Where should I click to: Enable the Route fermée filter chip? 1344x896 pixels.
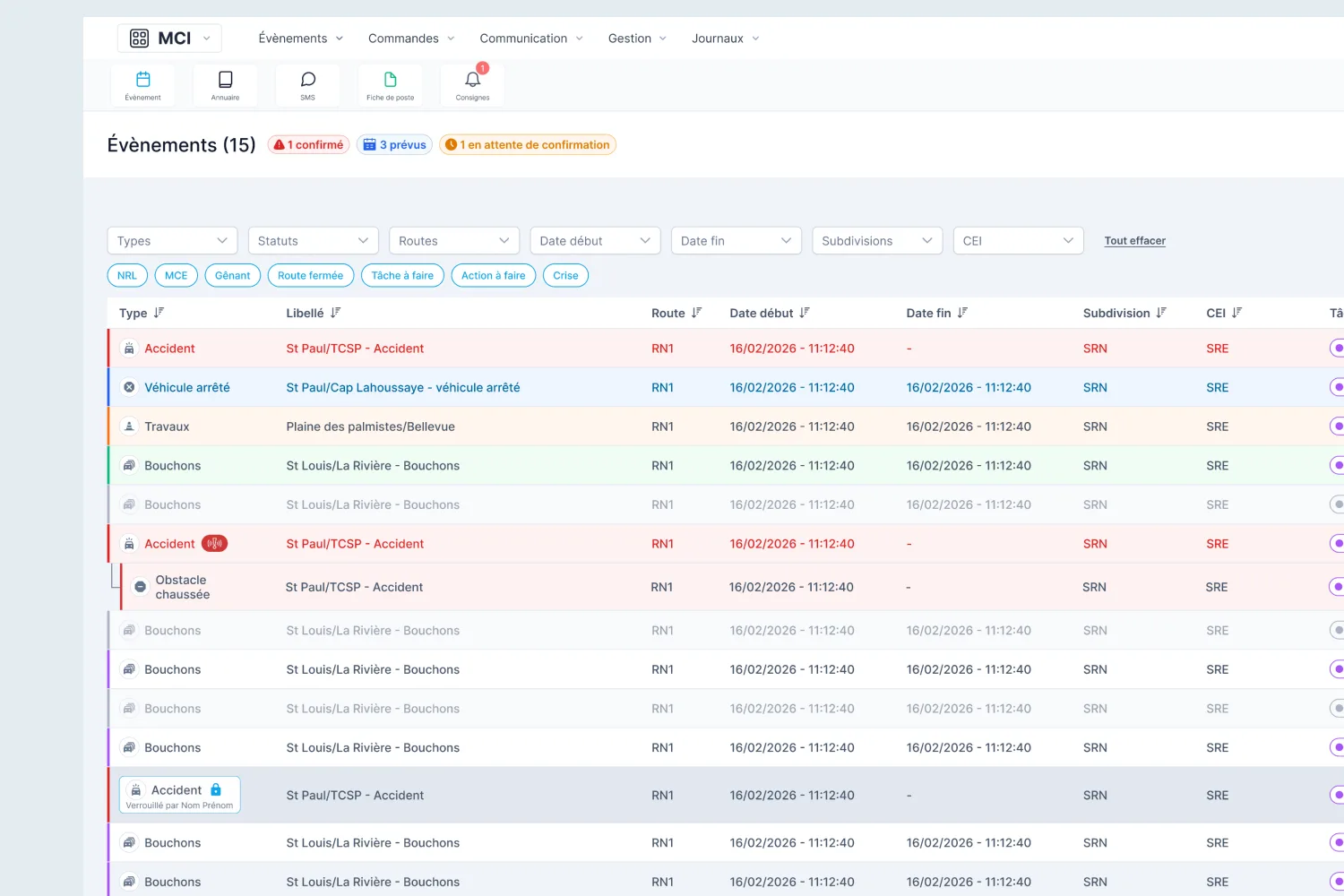[x=311, y=276]
